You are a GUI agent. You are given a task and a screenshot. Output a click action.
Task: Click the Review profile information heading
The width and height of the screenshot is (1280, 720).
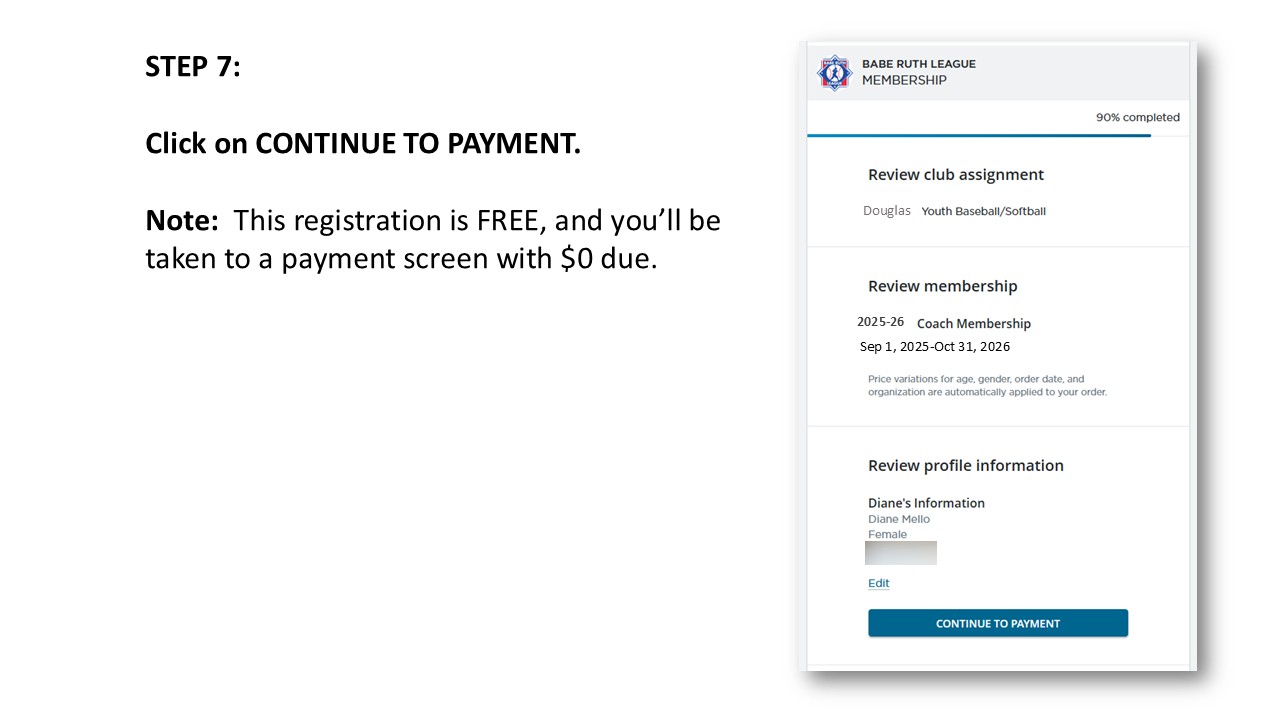coord(966,466)
